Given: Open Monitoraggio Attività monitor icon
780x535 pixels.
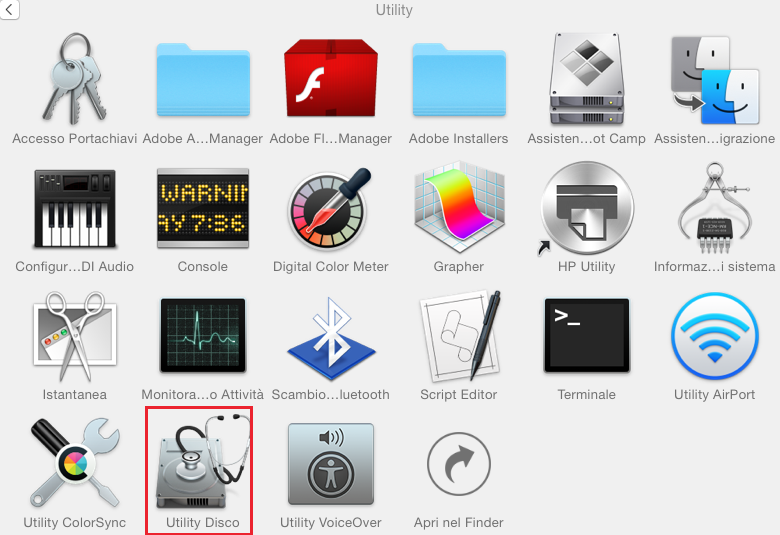Looking at the screenshot, I should tap(203, 335).
